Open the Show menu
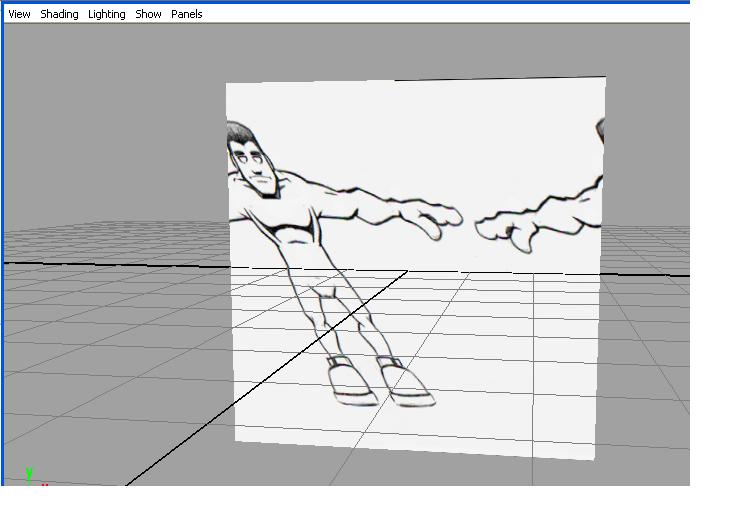Viewport: 740px width, 515px height. (148, 14)
